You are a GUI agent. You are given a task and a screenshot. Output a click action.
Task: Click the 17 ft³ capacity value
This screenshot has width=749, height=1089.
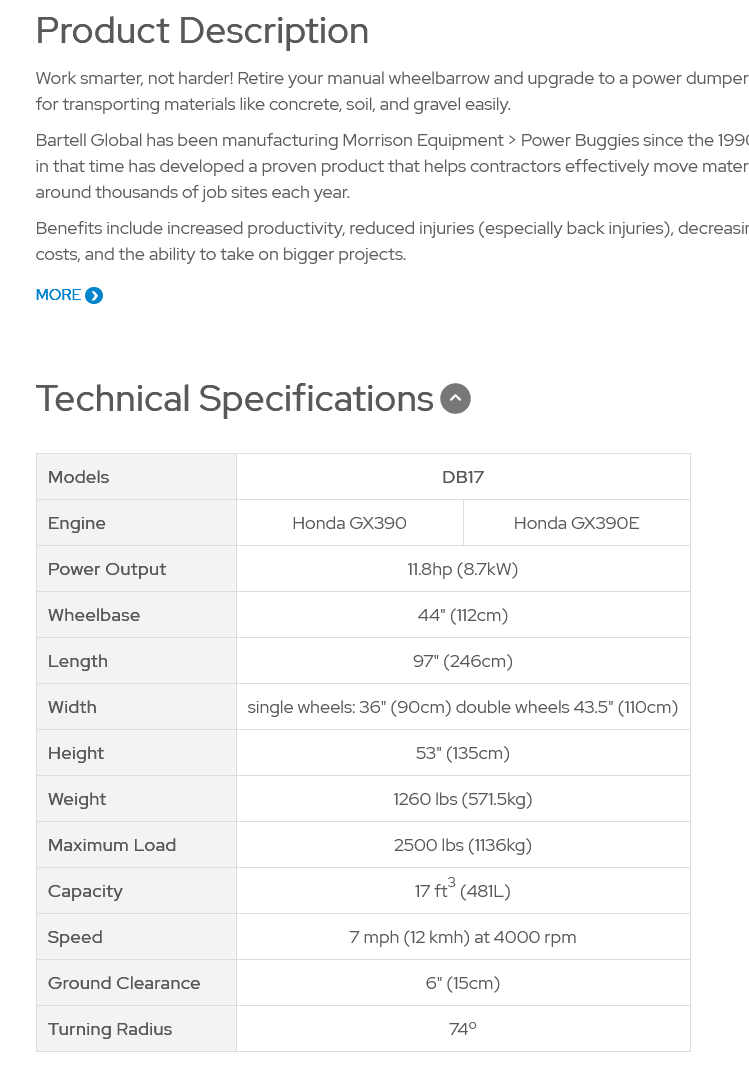(x=463, y=890)
